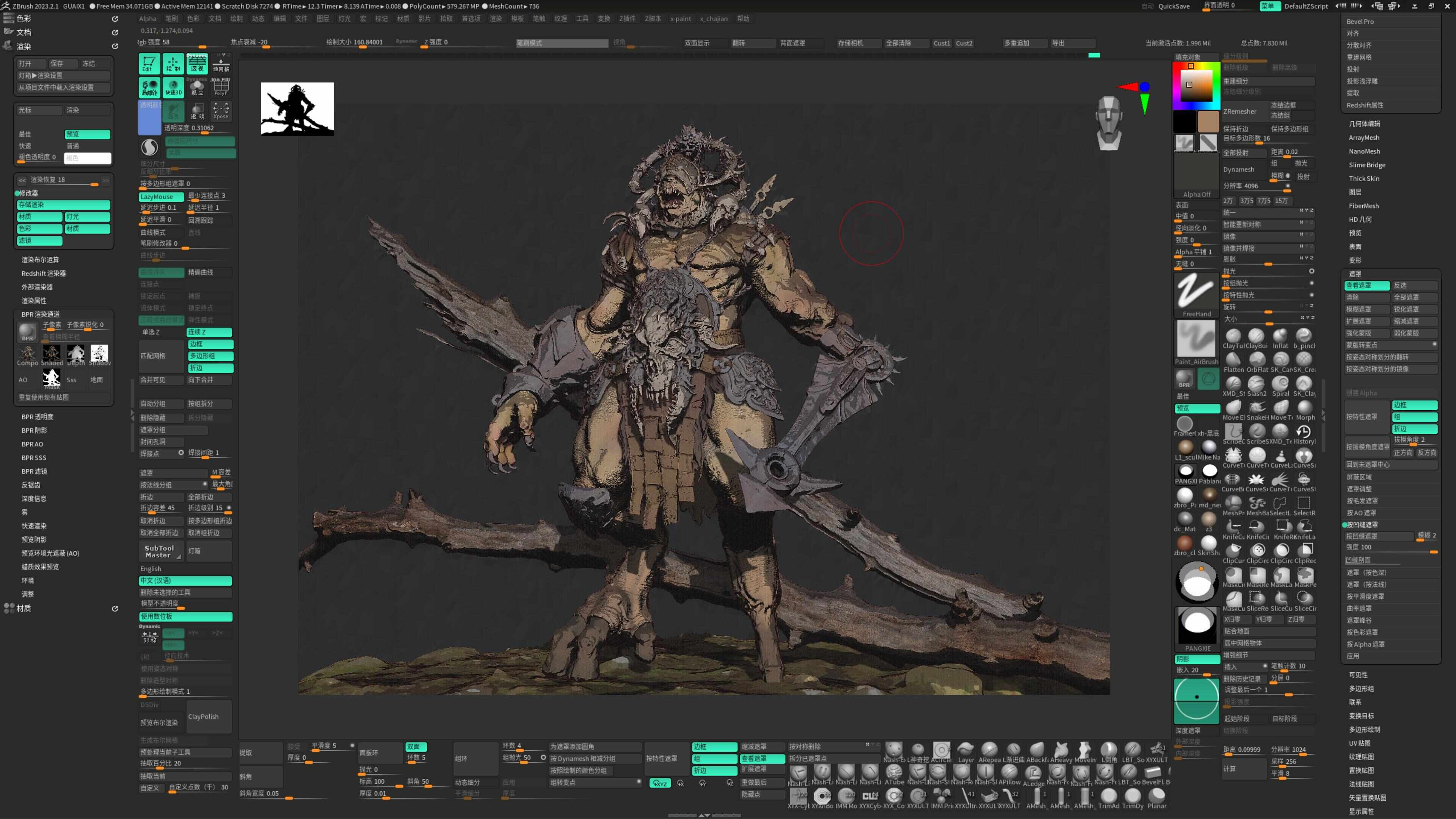
Task: Activate the Edit mode button
Action: [x=149, y=63]
